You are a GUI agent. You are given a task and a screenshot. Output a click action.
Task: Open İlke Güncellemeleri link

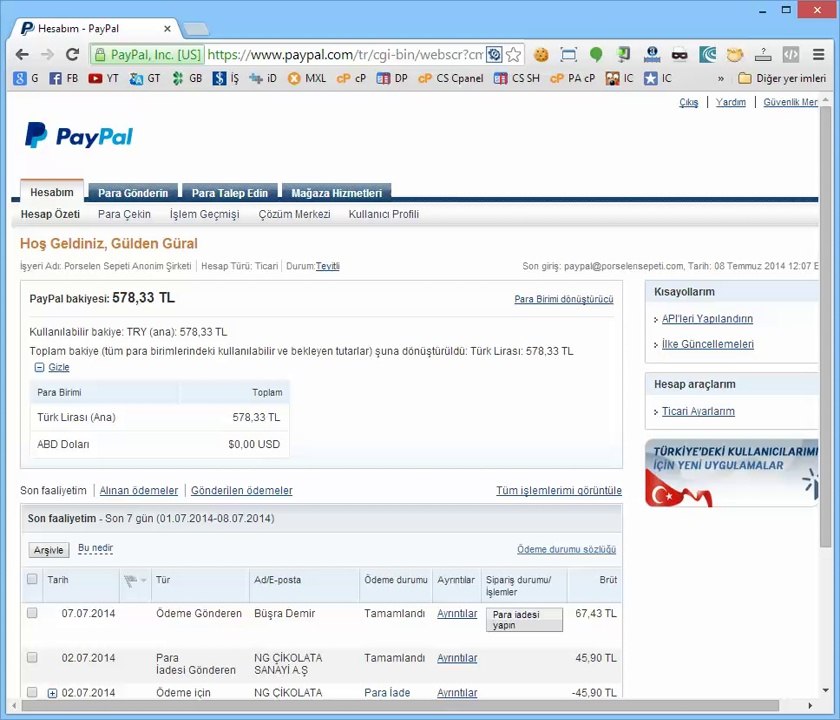708,344
